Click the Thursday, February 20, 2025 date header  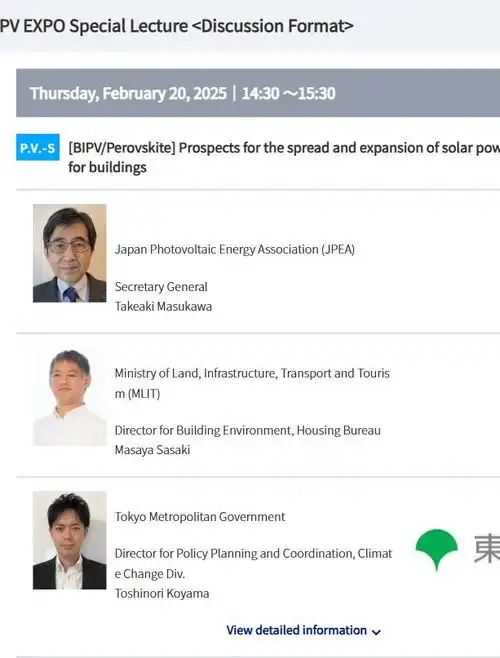click(x=183, y=93)
